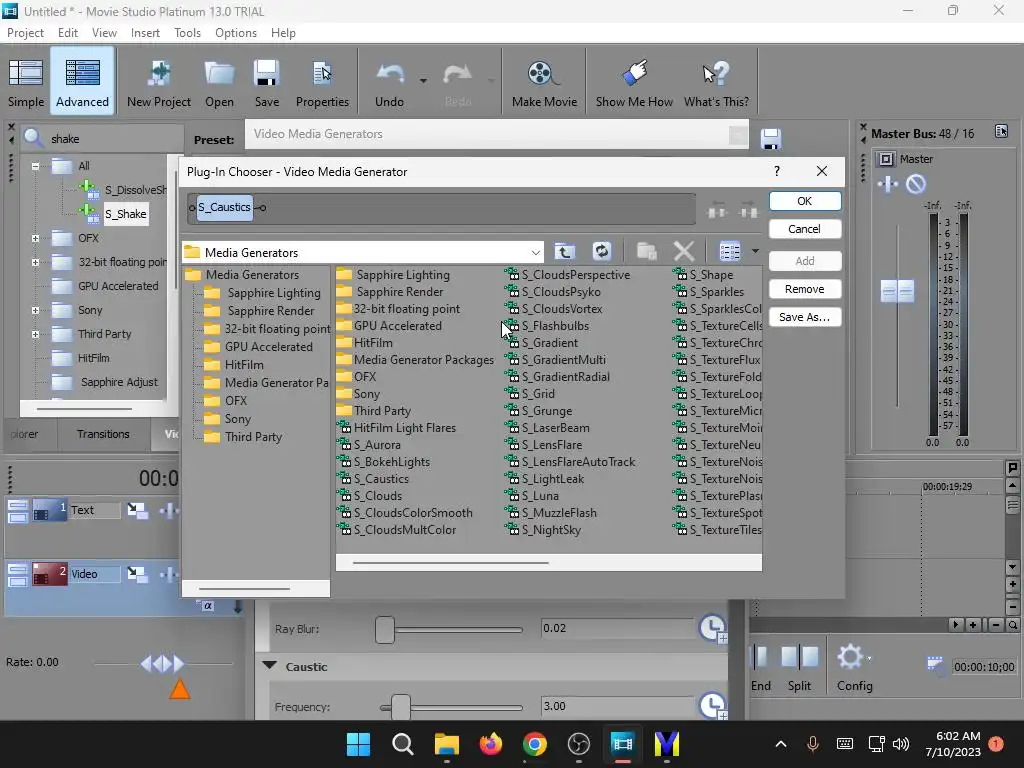Image resolution: width=1024 pixels, height=768 pixels.
Task: Open Google Chrome from the taskbar
Action: (x=534, y=744)
